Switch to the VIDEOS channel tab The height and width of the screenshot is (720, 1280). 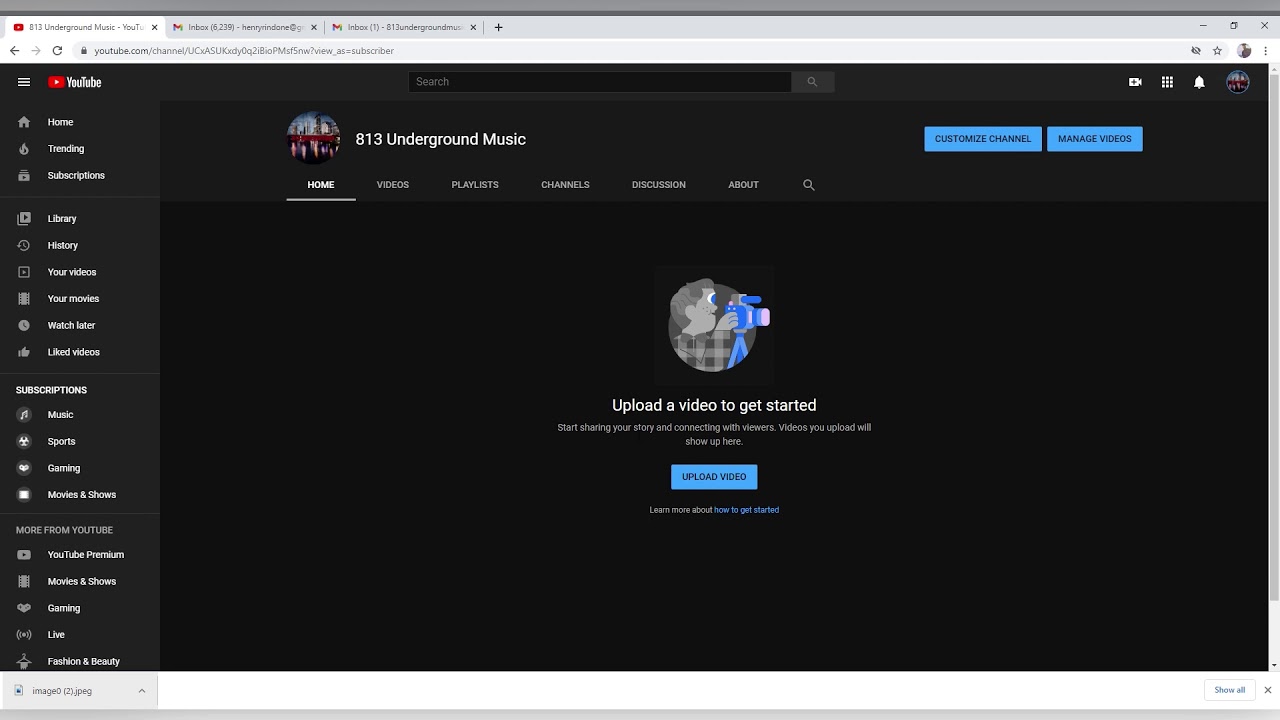(393, 185)
